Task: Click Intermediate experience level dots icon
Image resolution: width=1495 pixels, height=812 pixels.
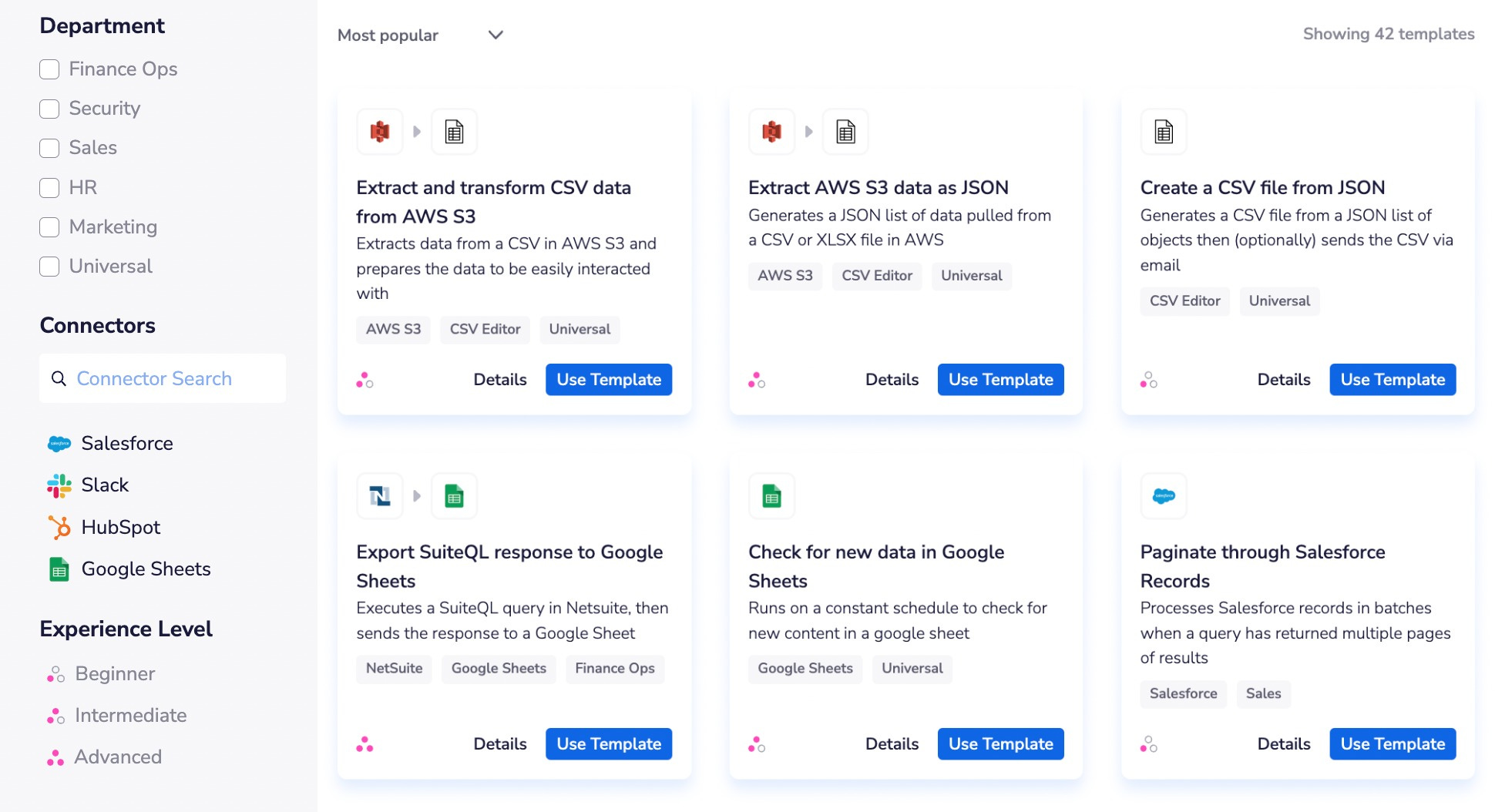Action: 55,716
